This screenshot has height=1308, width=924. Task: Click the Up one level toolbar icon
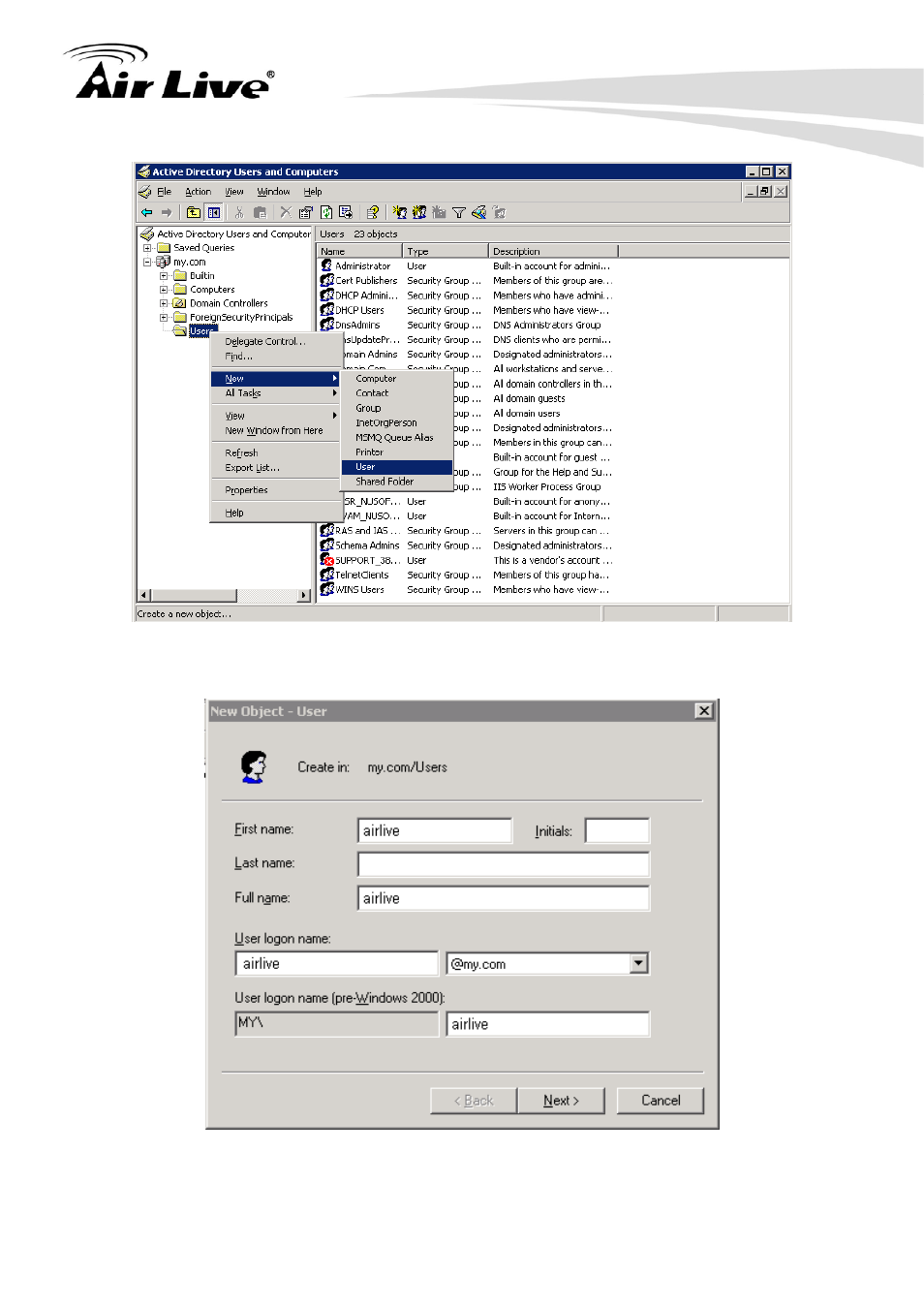[x=194, y=212]
